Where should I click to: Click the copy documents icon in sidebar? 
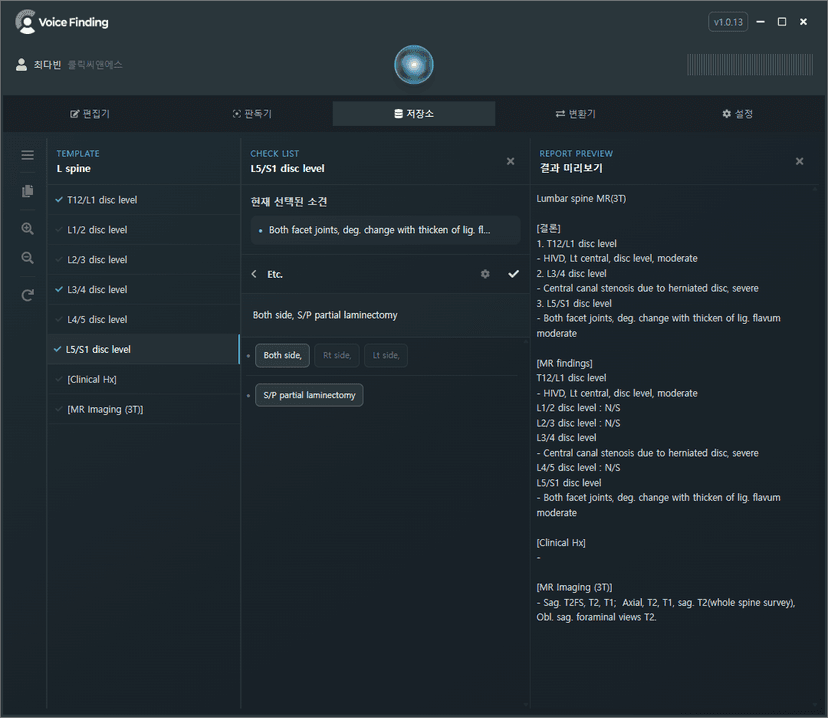(x=27, y=191)
